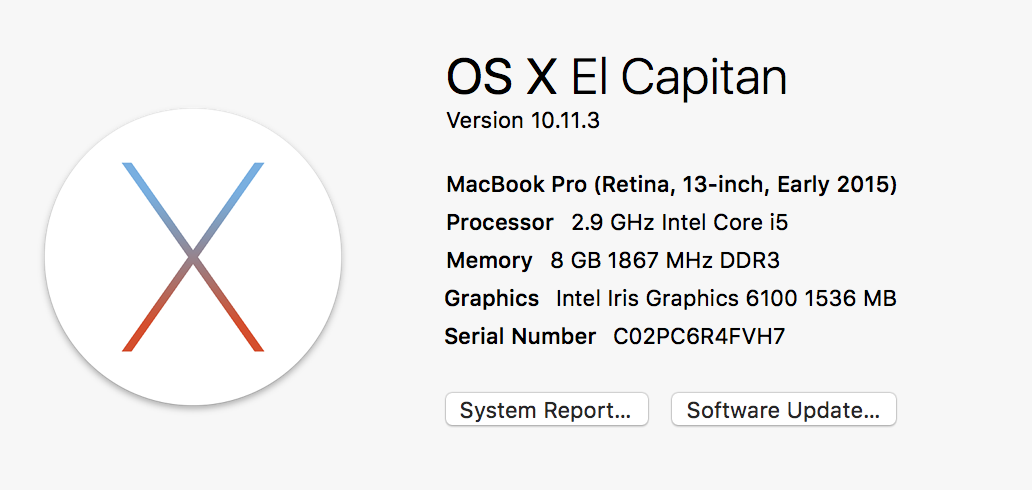Select Intel Iris Graphics 6100 text
This screenshot has width=1032, height=490.
677,299
